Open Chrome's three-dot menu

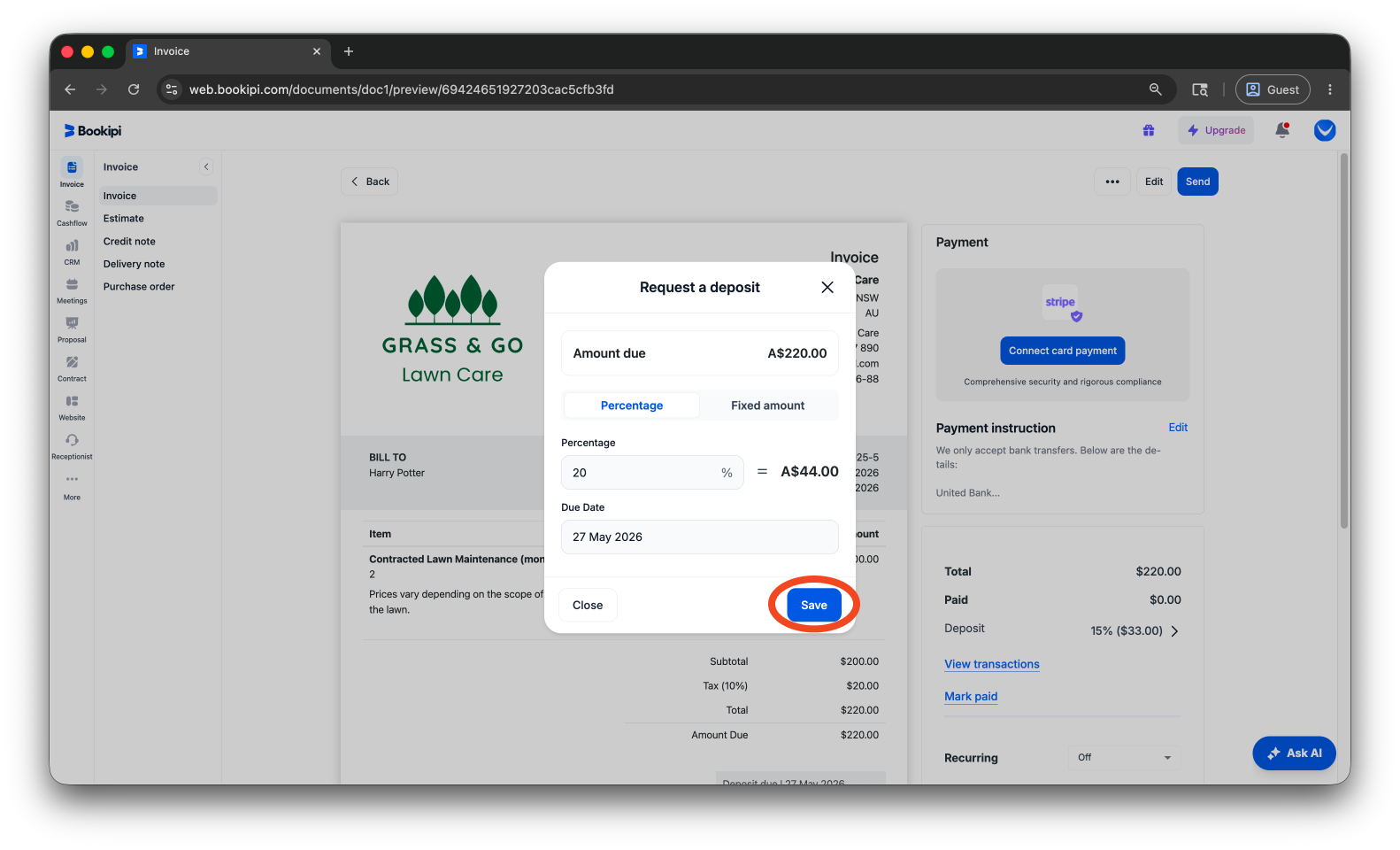(1330, 89)
